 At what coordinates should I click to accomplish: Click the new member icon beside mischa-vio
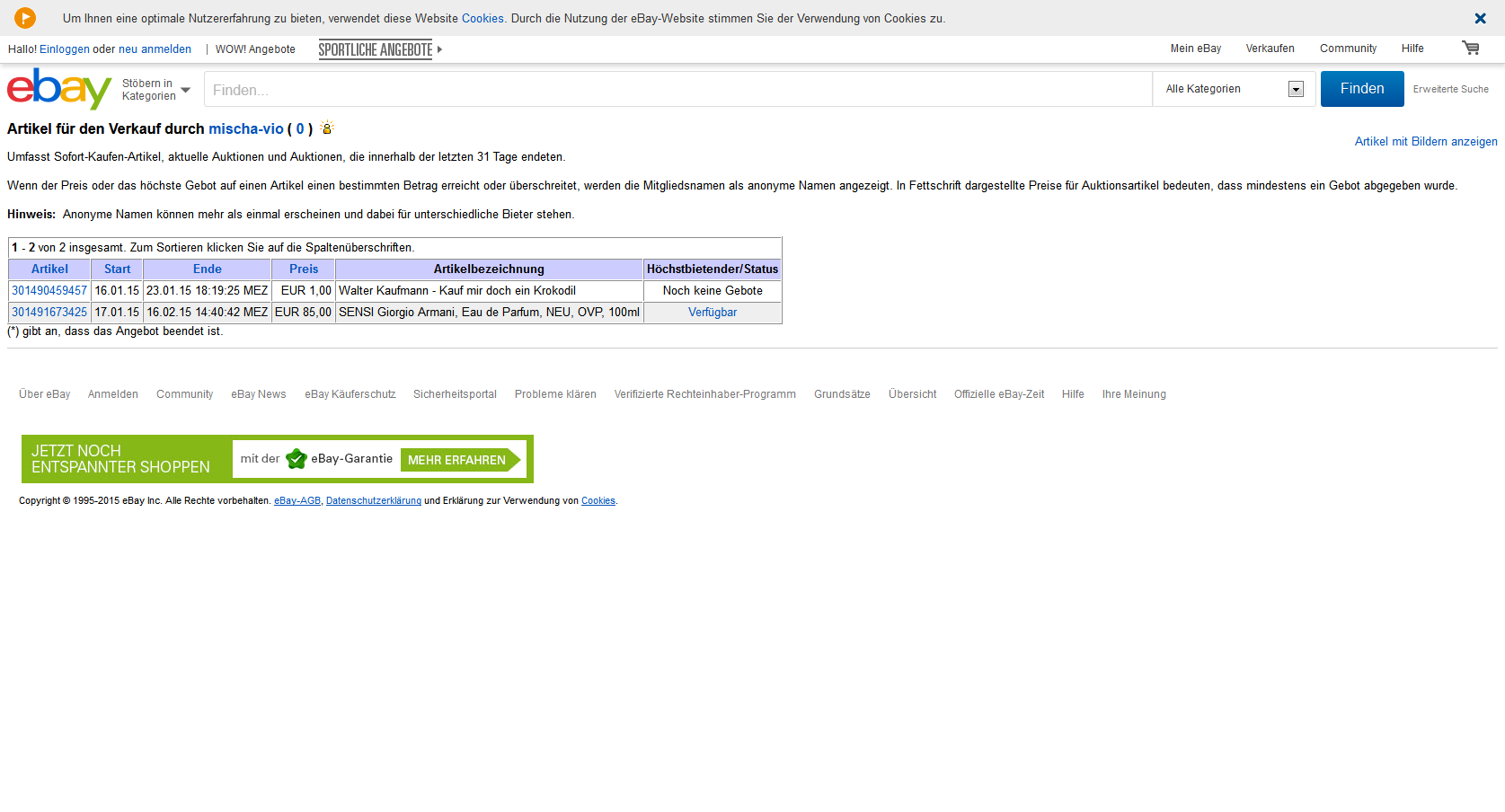(x=327, y=128)
